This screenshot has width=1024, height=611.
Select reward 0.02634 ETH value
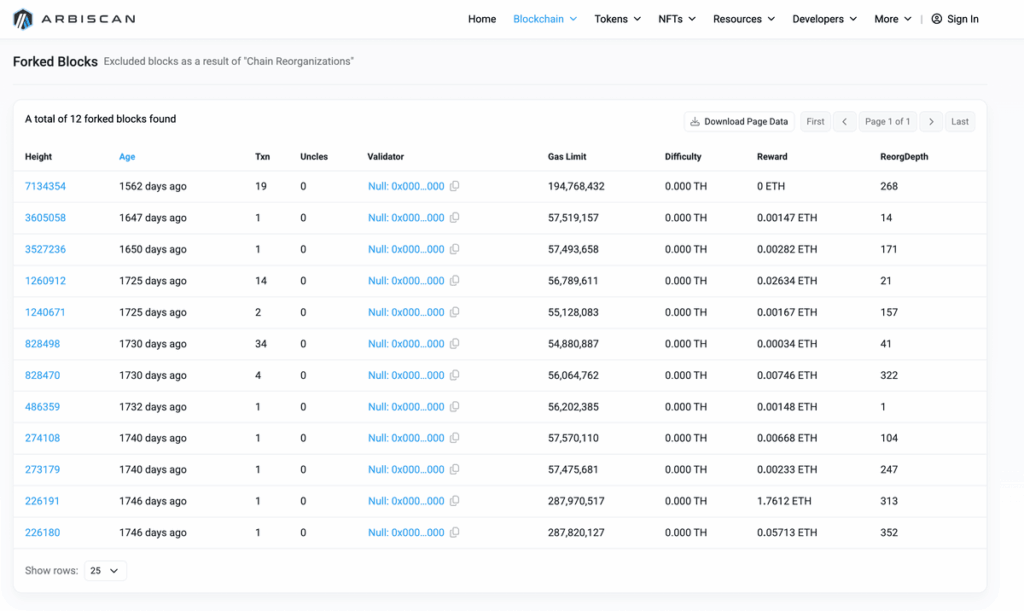pyautogui.click(x=787, y=281)
